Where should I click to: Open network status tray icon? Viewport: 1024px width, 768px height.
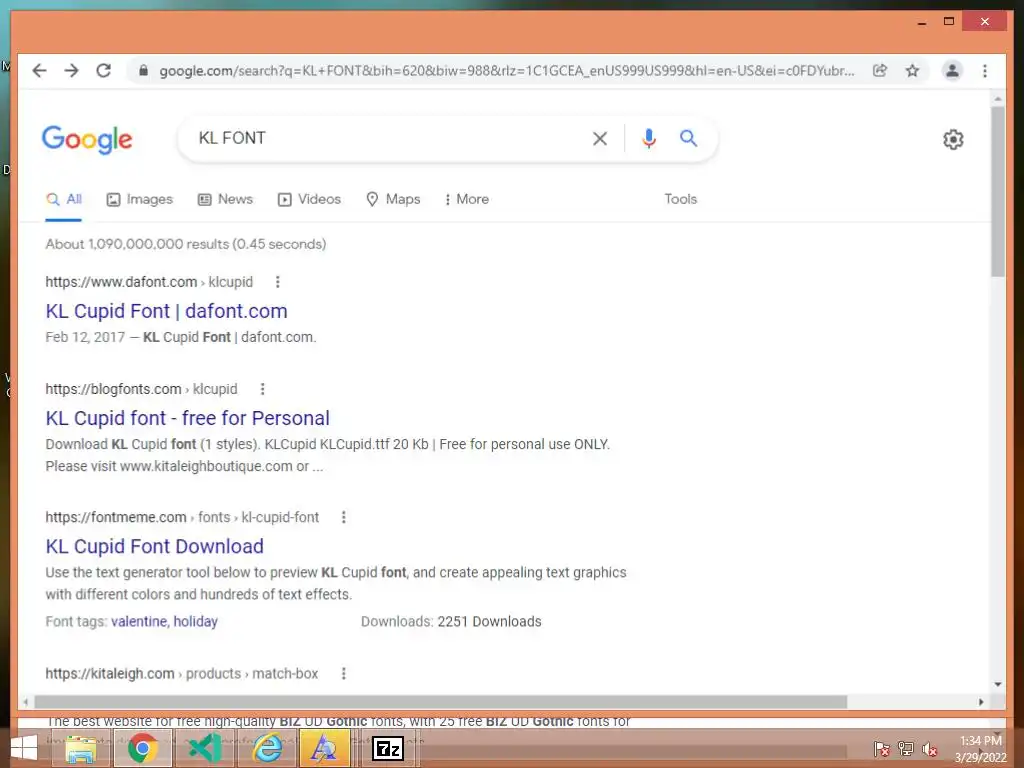905,749
